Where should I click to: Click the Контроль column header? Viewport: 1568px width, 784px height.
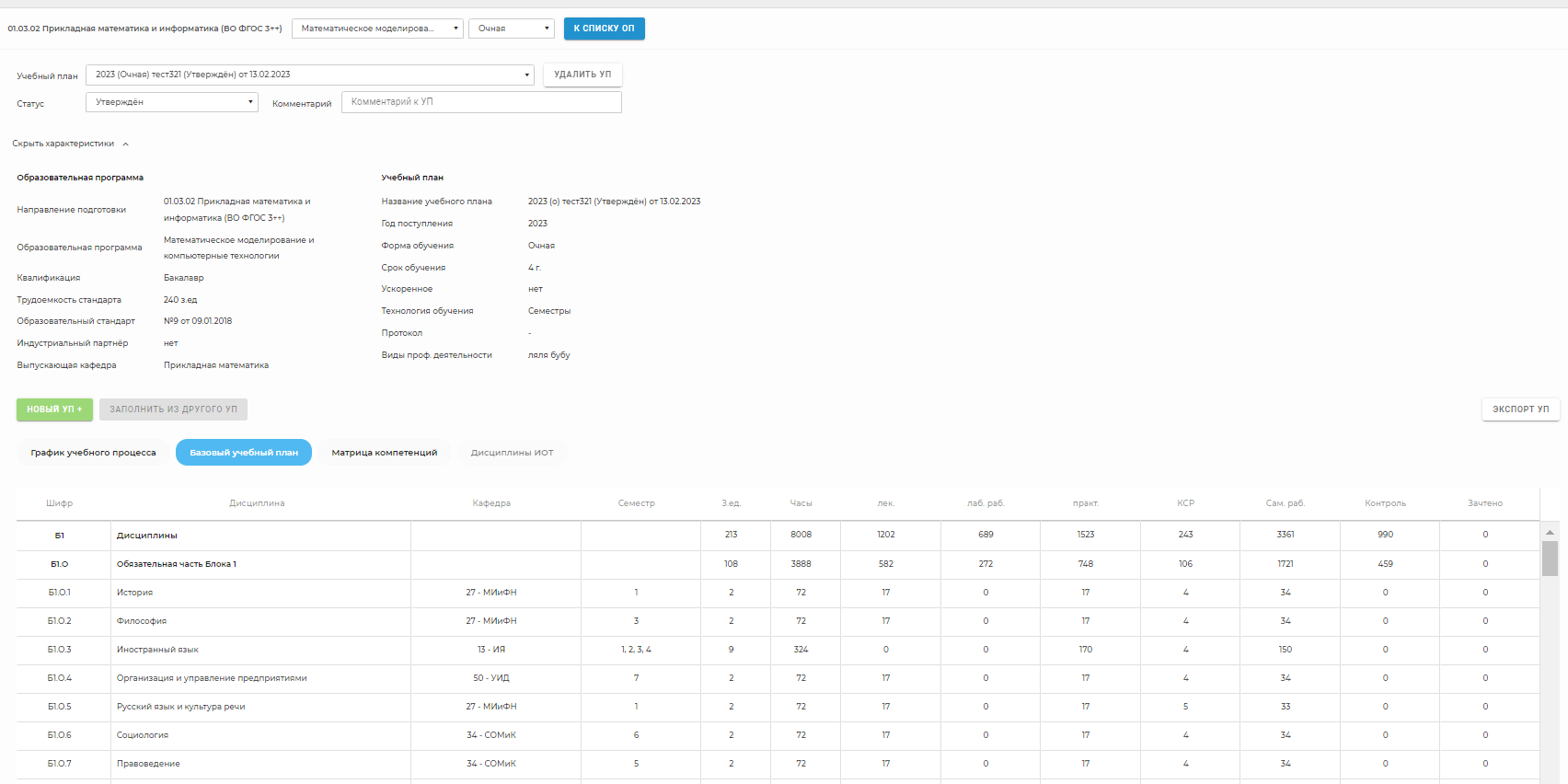click(1385, 503)
